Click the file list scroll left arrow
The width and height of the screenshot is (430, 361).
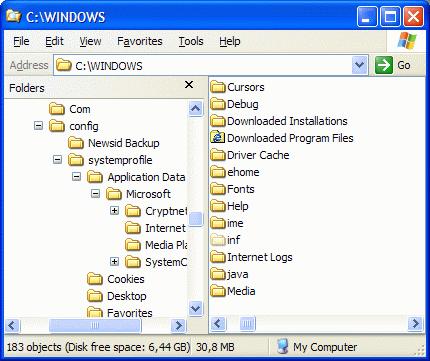[x=218, y=323]
